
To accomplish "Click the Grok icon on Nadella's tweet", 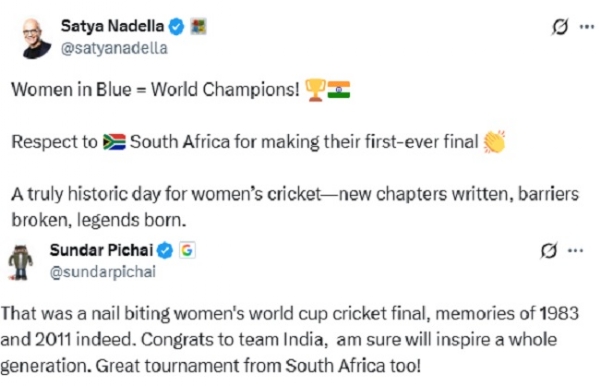I will [560, 27].
